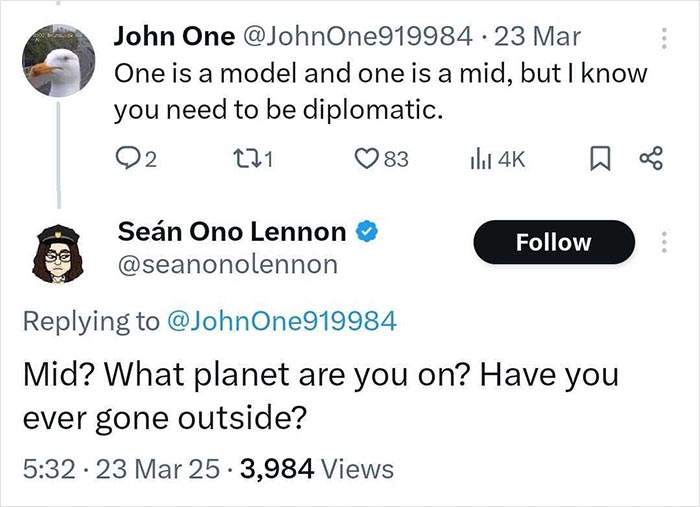Open Seán Ono Lennon's display name
Screen dimensions: 700x507
(231, 233)
